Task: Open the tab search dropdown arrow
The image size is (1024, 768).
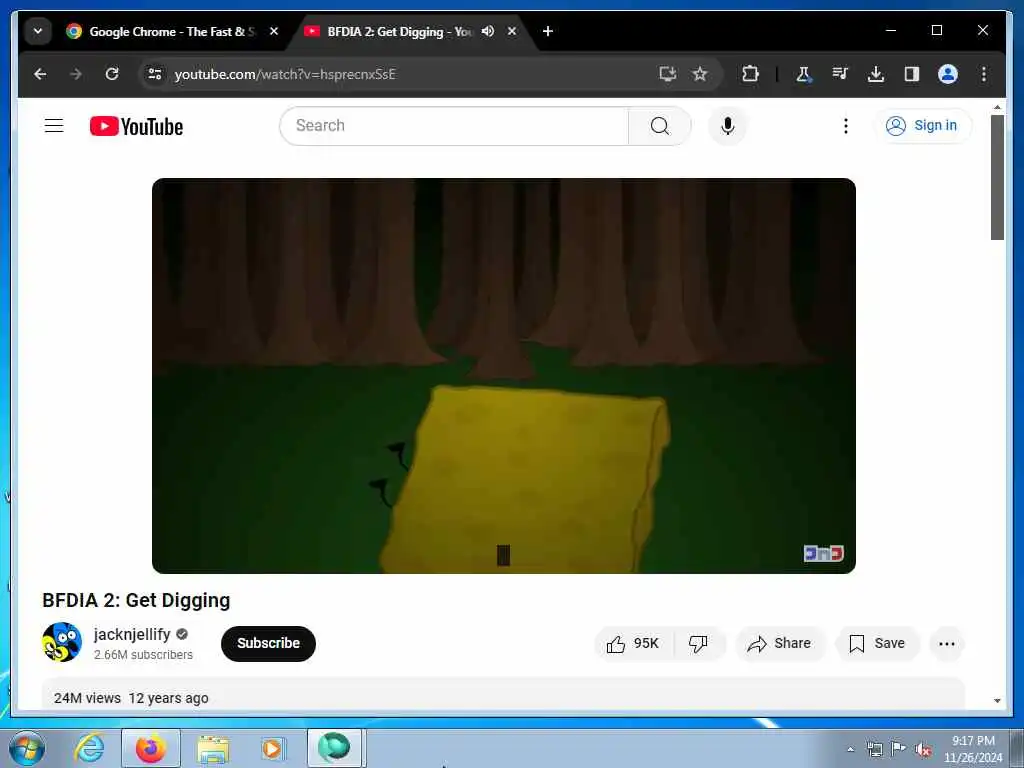Action: click(38, 31)
